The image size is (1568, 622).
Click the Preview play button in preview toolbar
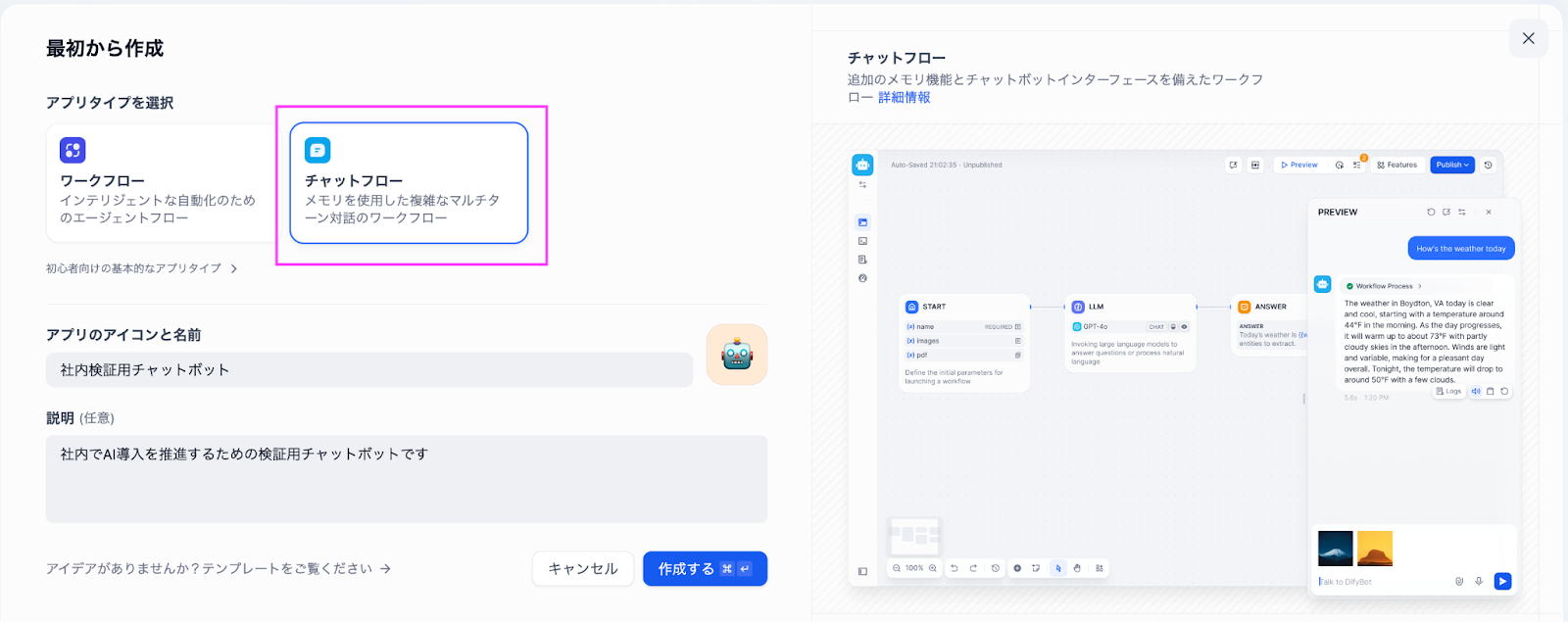coord(1299,165)
